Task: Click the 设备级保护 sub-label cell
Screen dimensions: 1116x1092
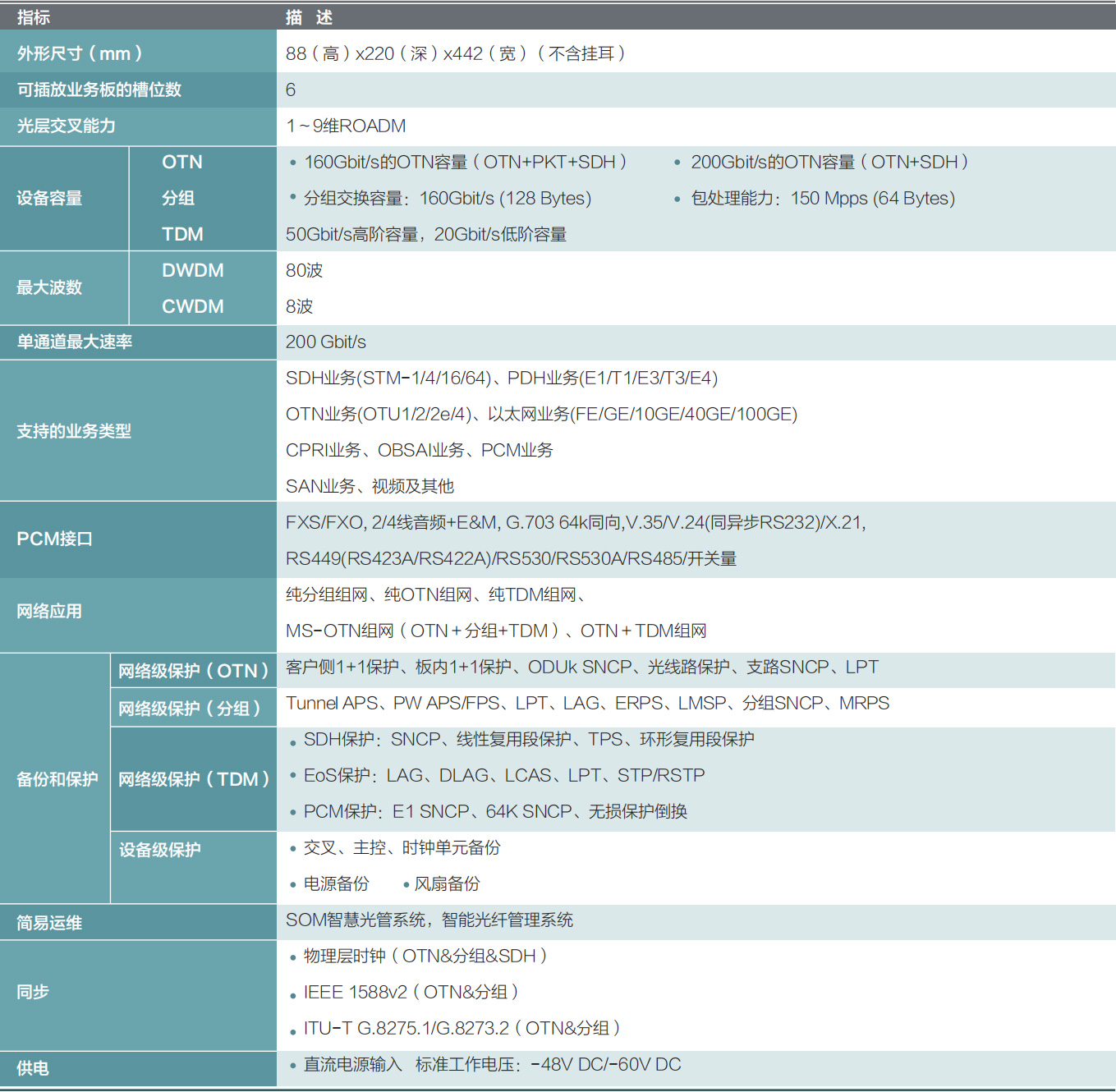Action: 160,850
